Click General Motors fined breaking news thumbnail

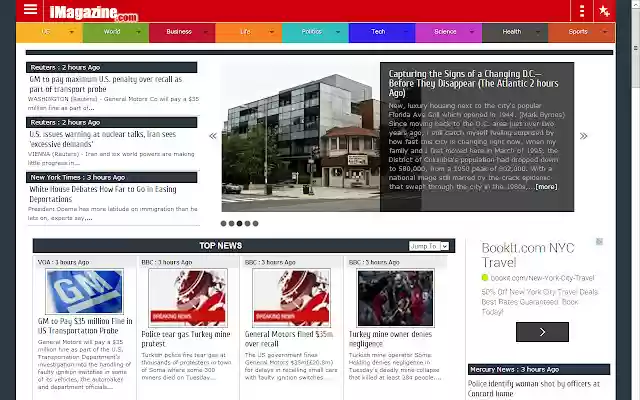click(x=291, y=298)
